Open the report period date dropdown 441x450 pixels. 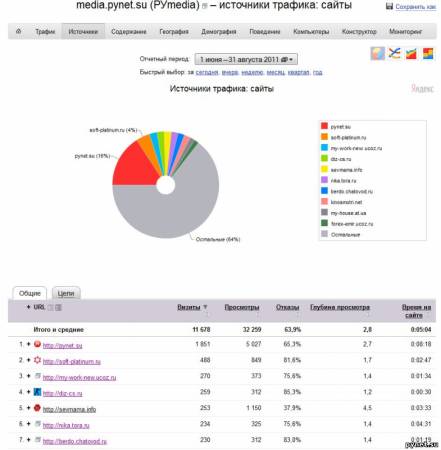tap(246, 59)
